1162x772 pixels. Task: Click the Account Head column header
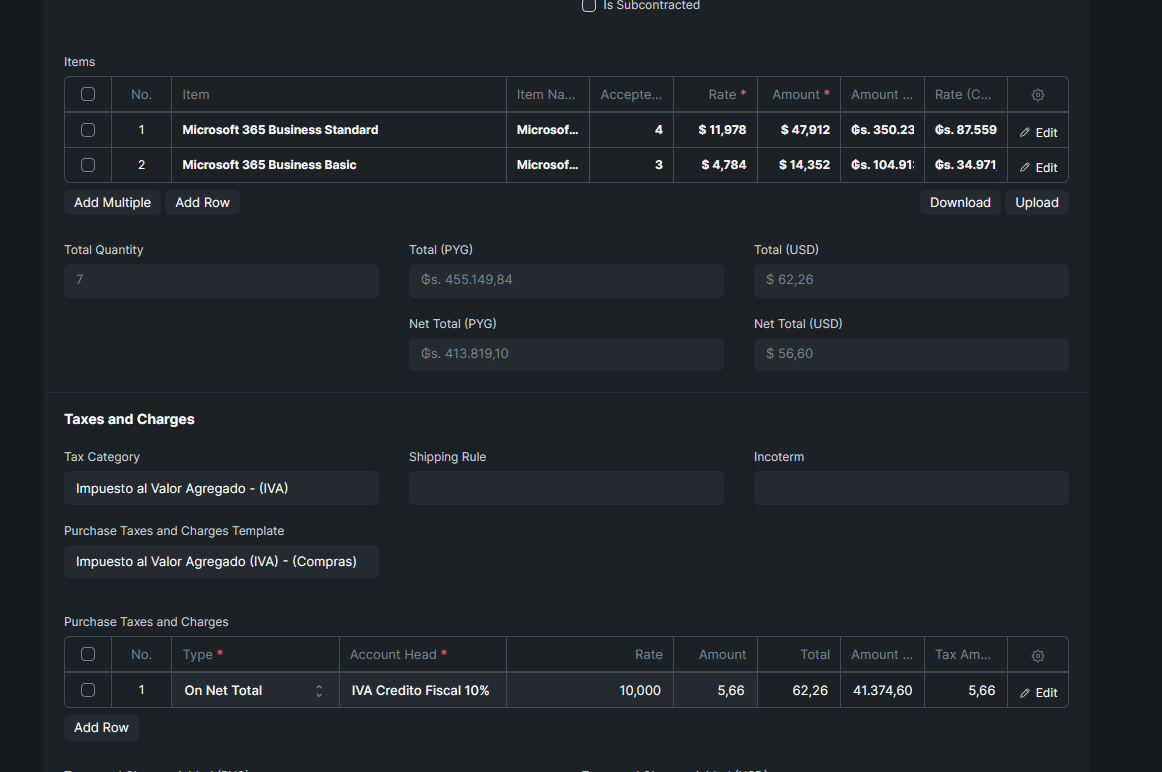point(423,654)
